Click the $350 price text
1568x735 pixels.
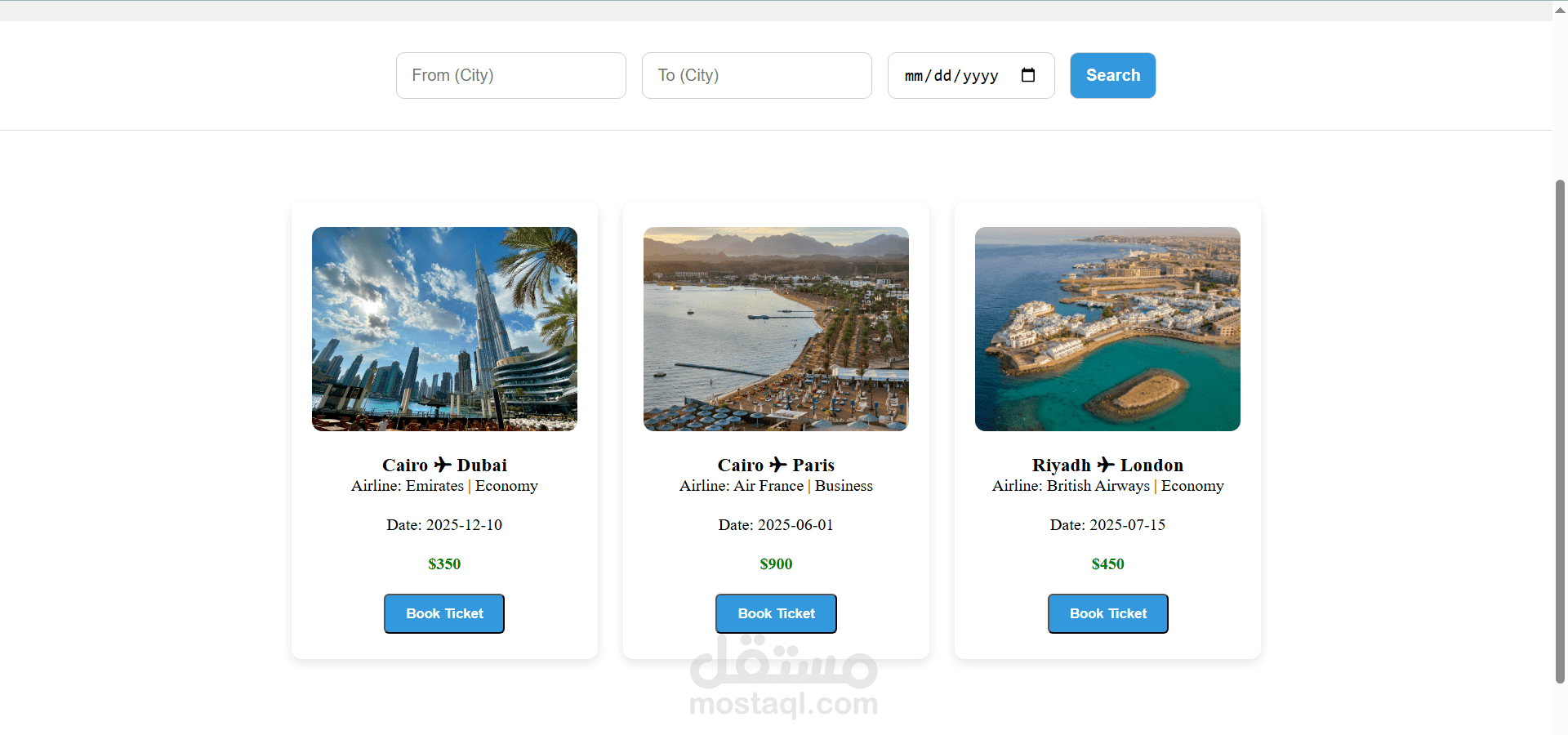(x=444, y=564)
